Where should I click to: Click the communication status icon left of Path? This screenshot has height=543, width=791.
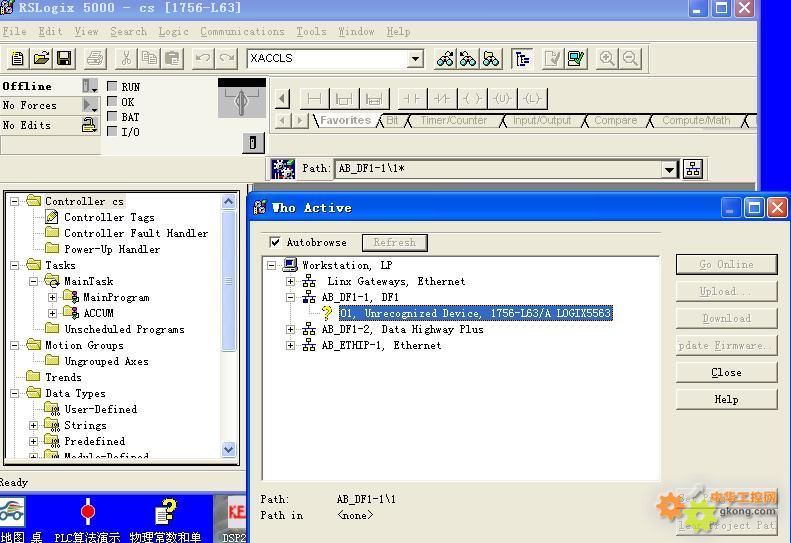tap(283, 169)
